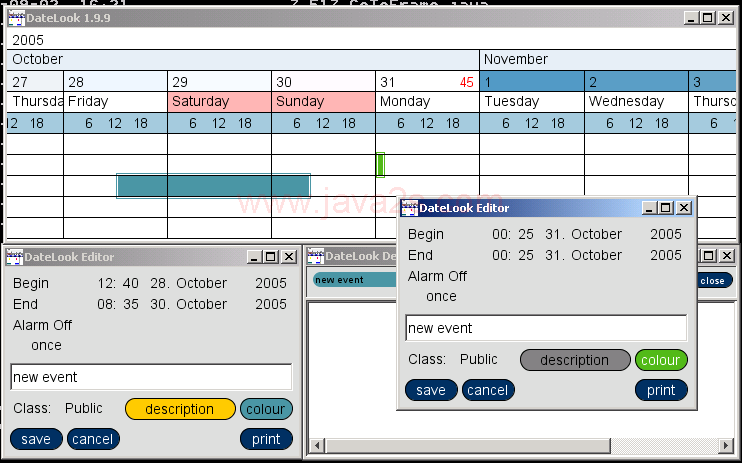This screenshot has width=742, height=463.
Task: Click the End day '30.' in left editor
Action: 160,304
